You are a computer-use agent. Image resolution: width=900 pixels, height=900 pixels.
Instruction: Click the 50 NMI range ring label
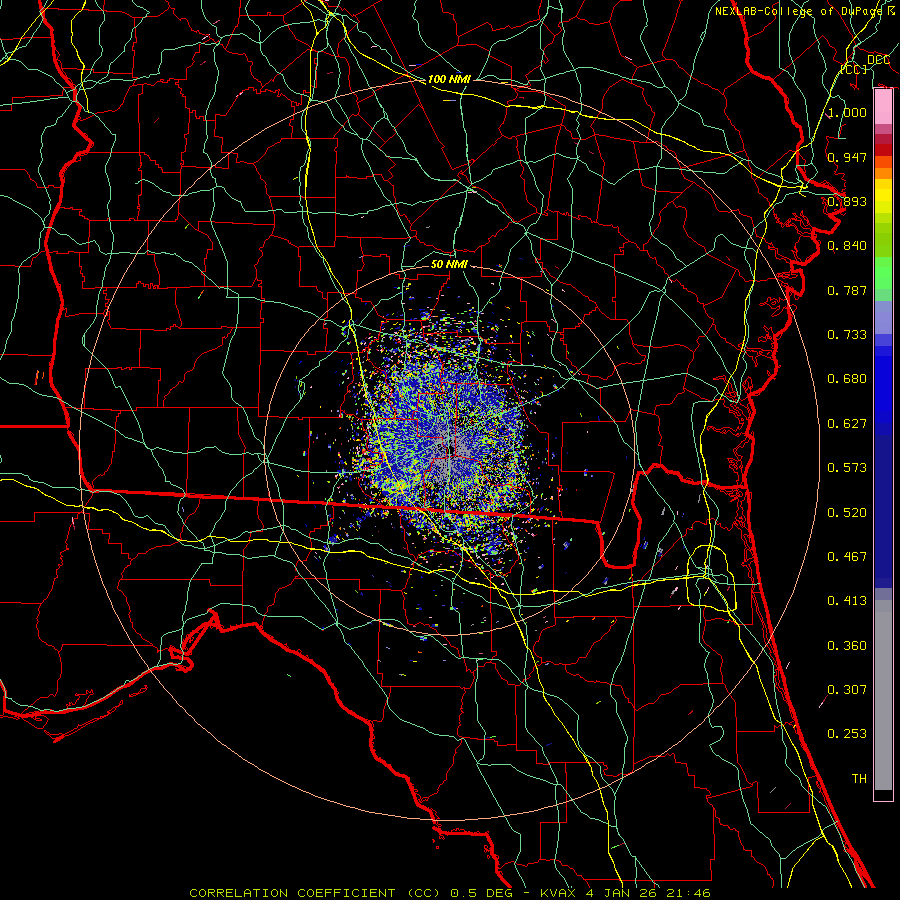tap(449, 264)
